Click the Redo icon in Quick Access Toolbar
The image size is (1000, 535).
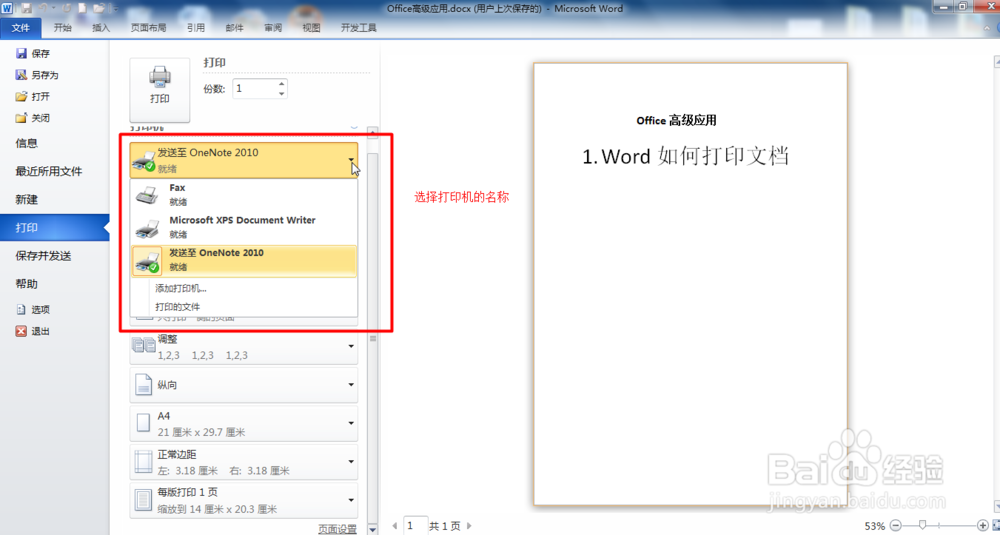click(x=67, y=8)
